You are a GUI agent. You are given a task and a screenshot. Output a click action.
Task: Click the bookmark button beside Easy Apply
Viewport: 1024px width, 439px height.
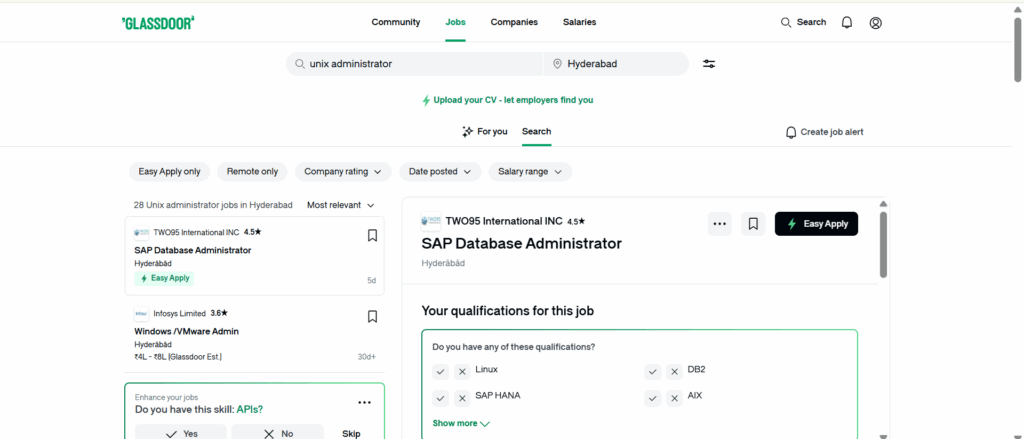tap(754, 224)
